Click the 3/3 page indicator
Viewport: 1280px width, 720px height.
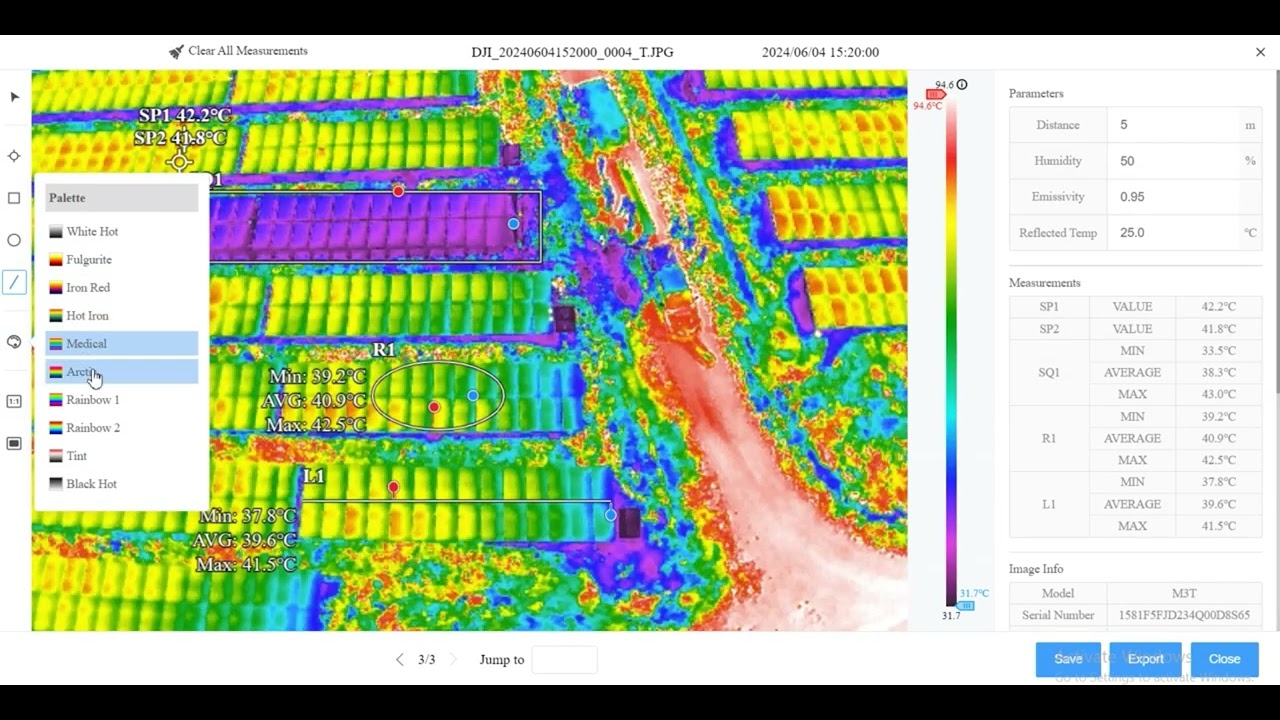click(x=426, y=659)
